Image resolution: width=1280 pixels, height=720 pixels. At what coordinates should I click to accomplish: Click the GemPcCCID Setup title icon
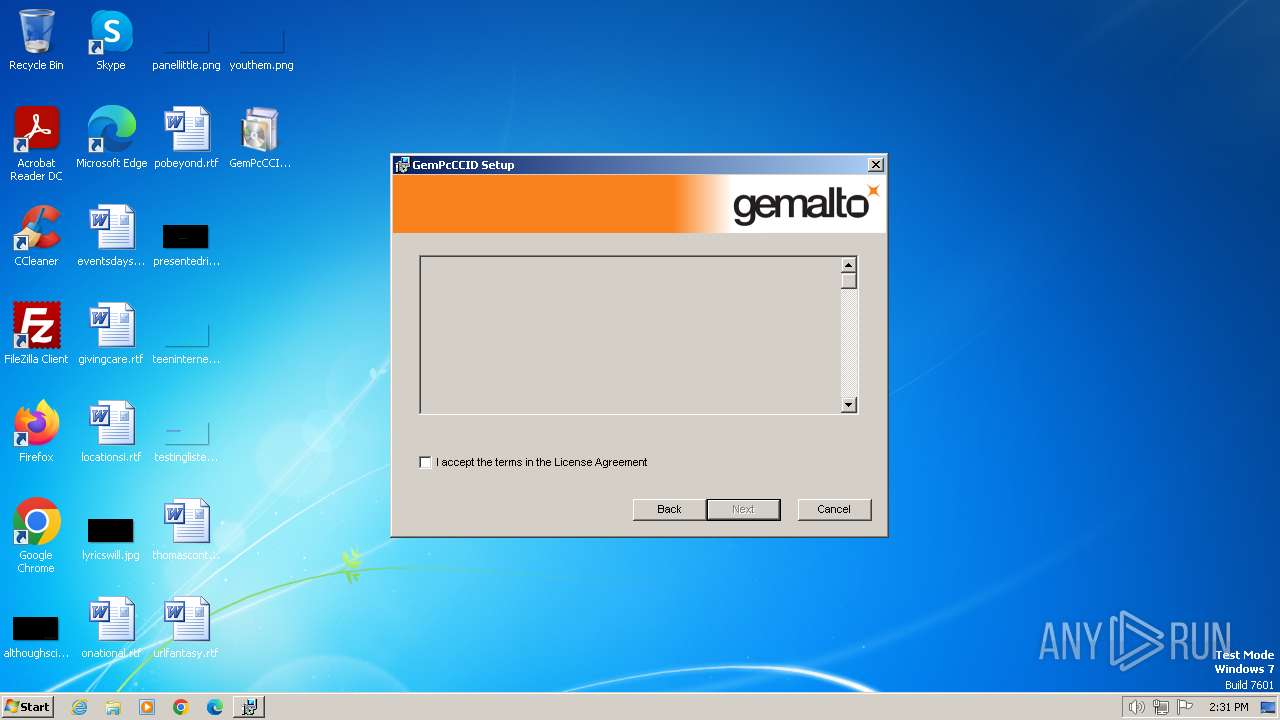click(402, 165)
